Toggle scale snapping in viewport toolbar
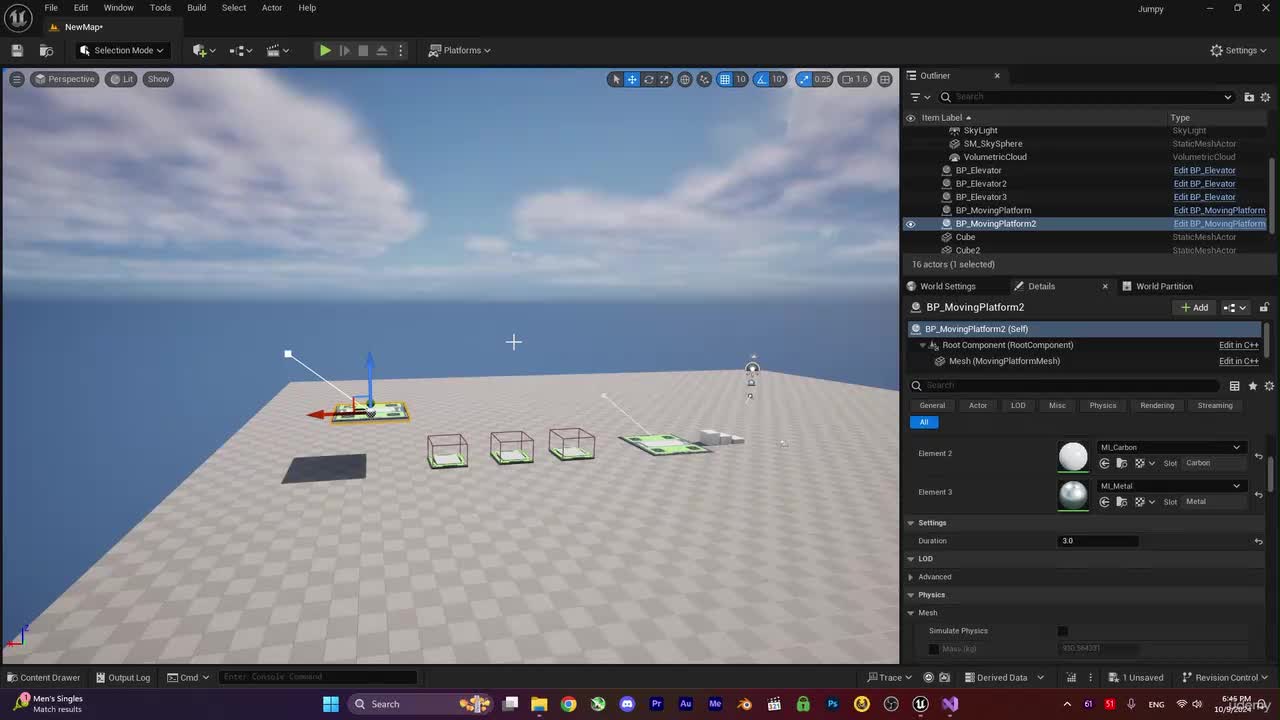The image size is (1280, 720). tap(804, 79)
